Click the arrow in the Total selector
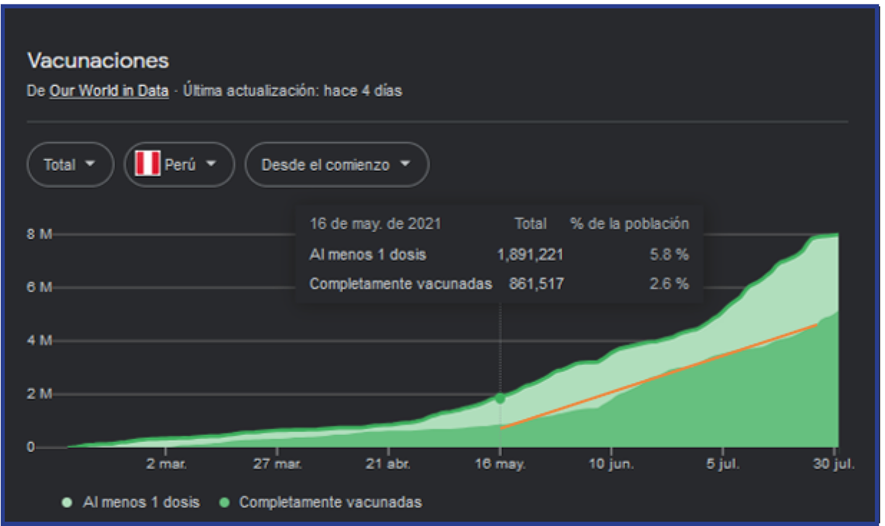The width and height of the screenshot is (885, 526). pyautogui.click(x=92, y=165)
